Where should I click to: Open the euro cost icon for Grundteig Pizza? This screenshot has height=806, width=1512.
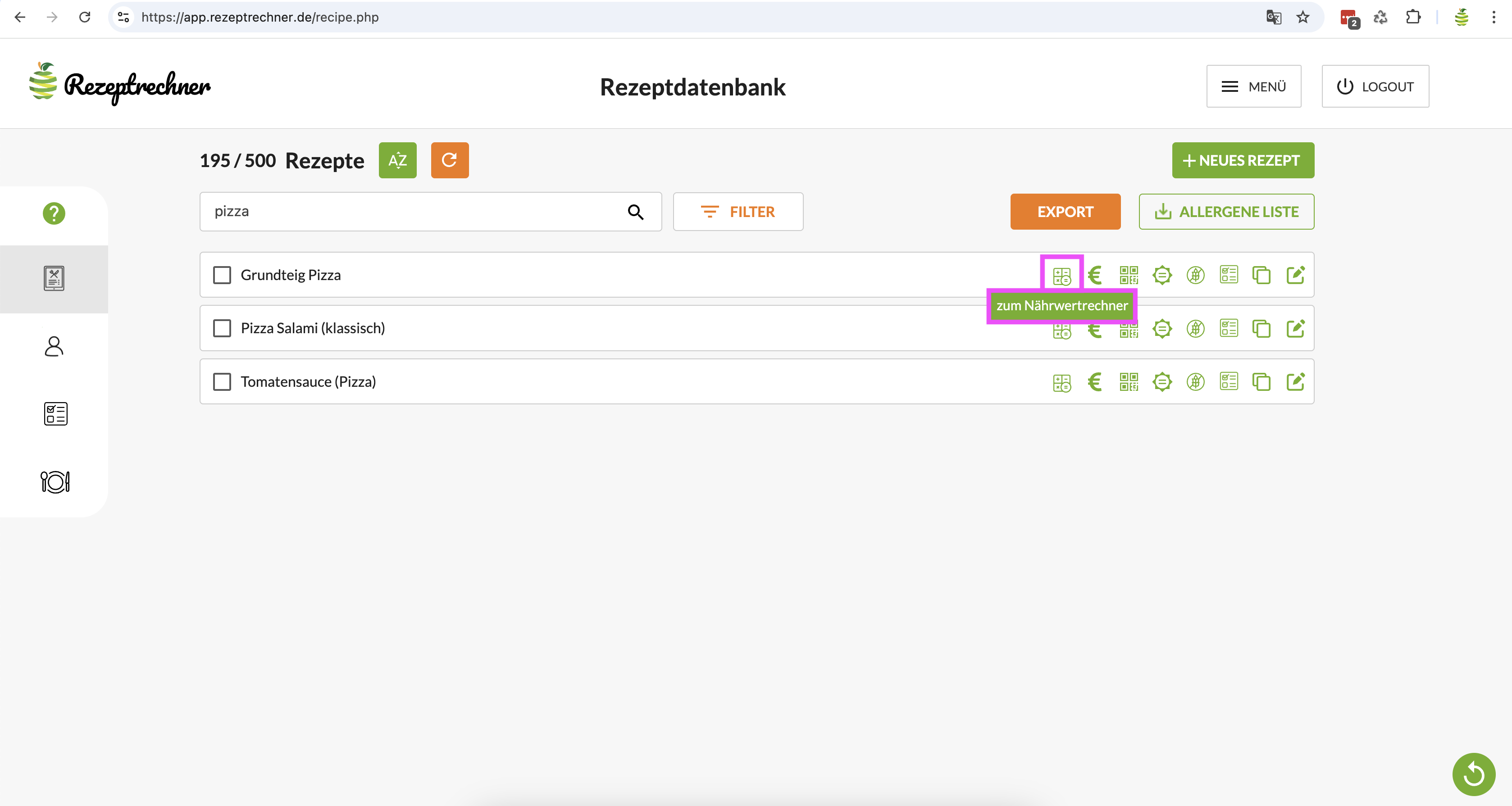(1095, 275)
